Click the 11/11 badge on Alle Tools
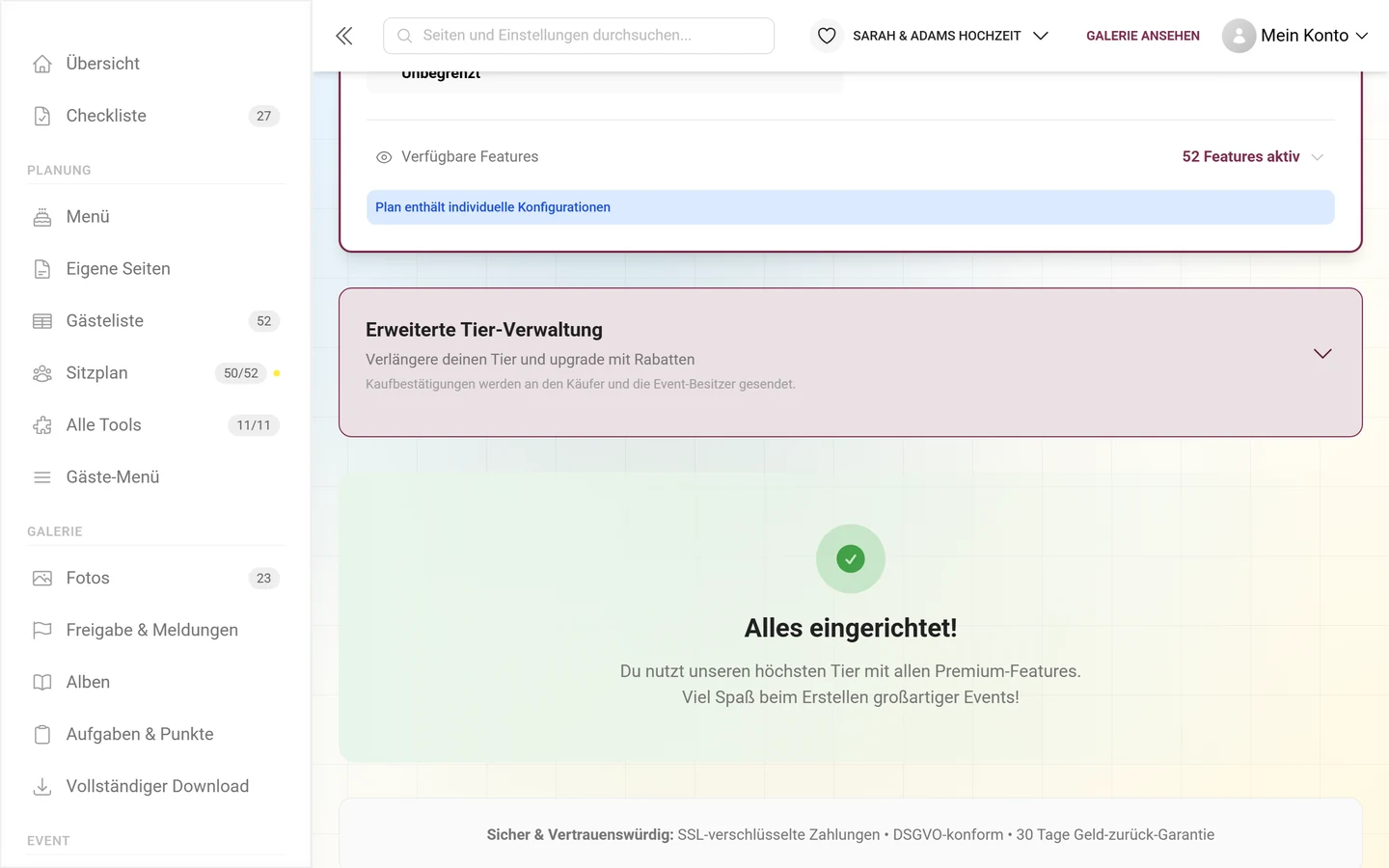This screenshot has height=868, width=1389. [x=254, y=425]
